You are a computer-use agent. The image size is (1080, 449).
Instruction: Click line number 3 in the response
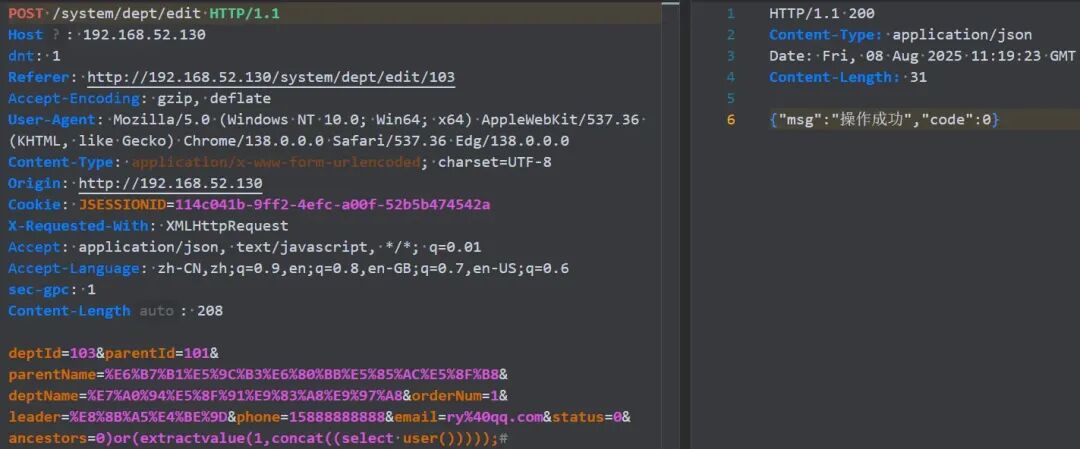click(x=730, y=56)
